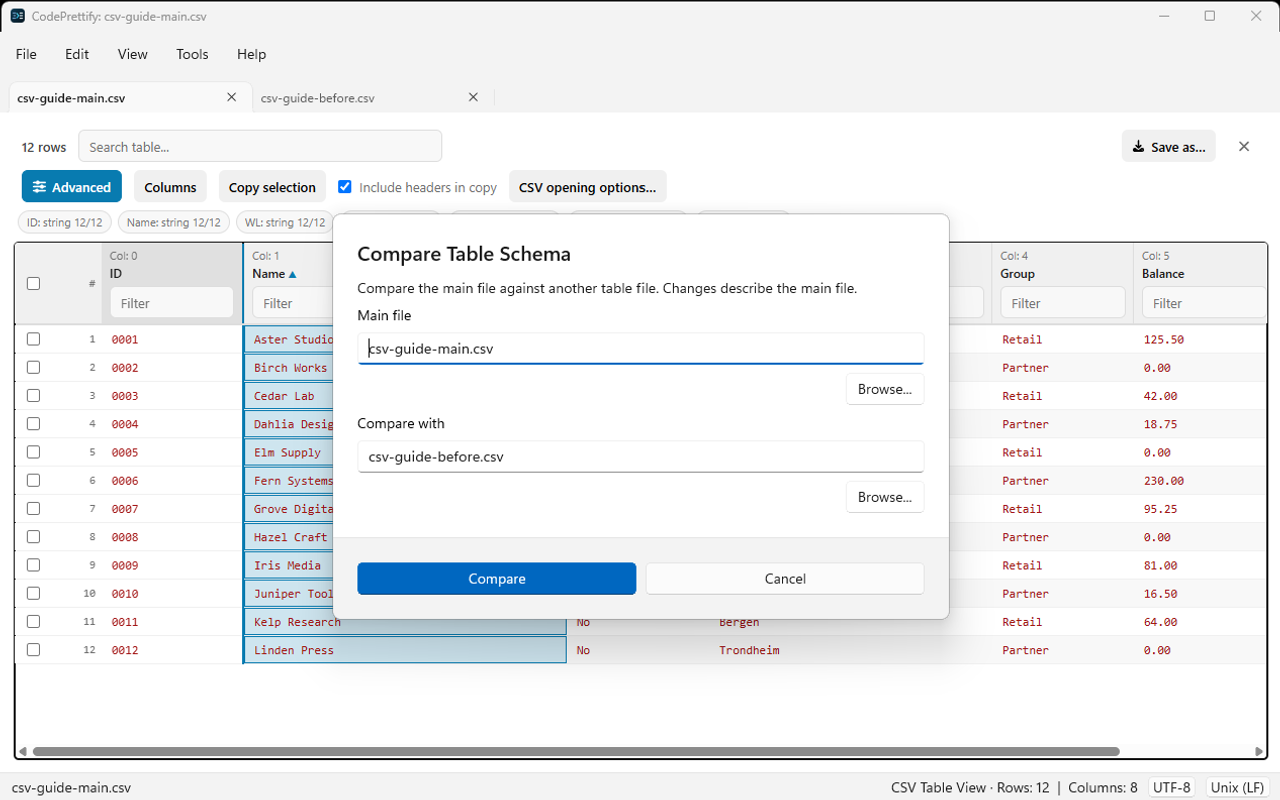Focus the Main file path field
Image resolution: width=1280 pixels, height=800 pixels.
640,349
